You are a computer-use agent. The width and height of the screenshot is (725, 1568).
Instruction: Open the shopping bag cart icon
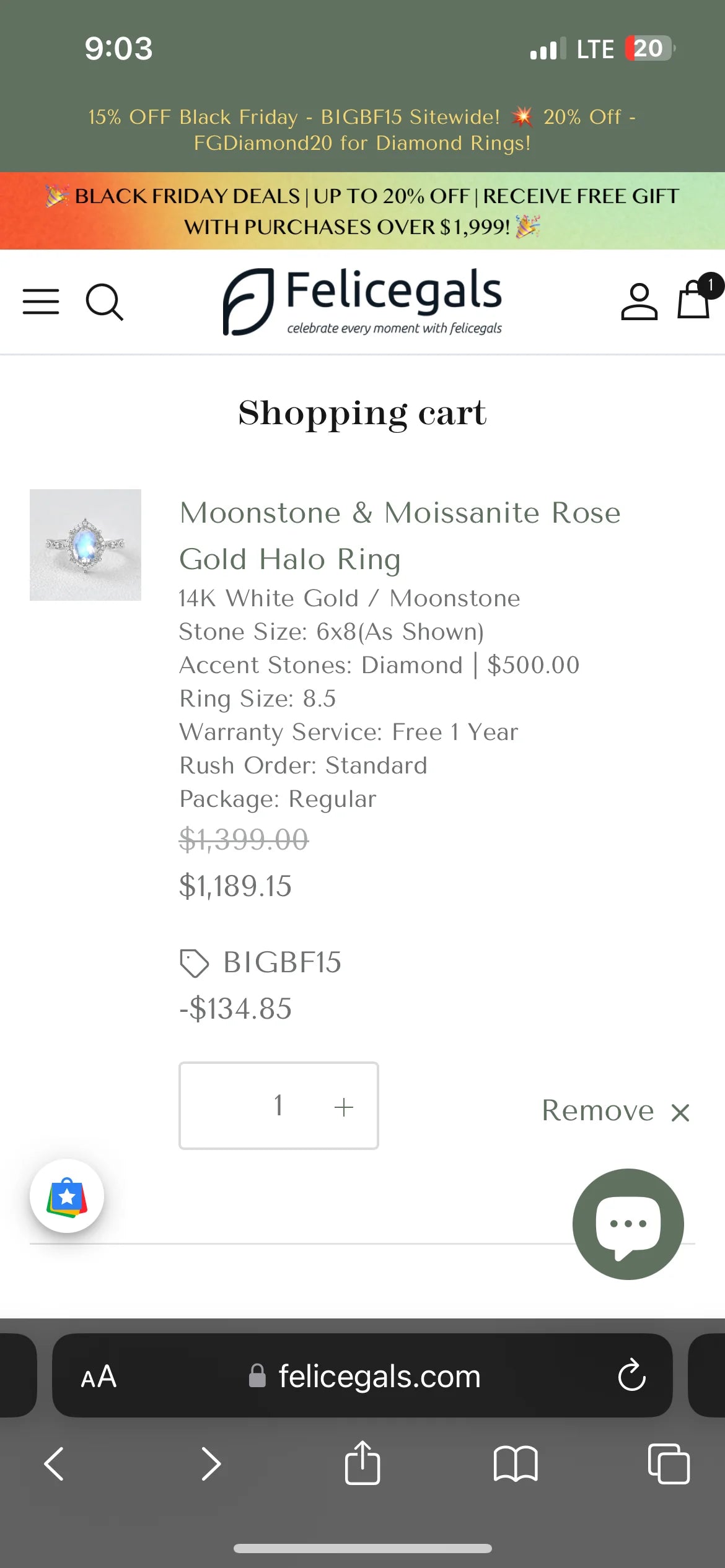click(x=694, y=300)
